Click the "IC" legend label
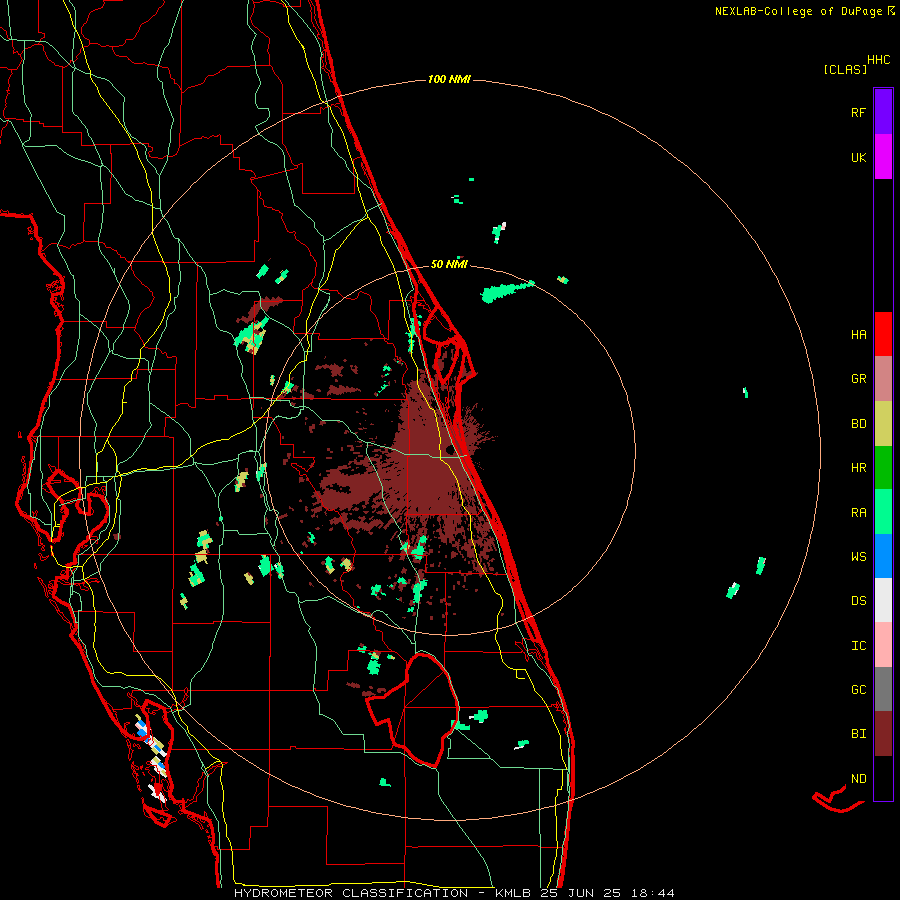 pos(858,645)
